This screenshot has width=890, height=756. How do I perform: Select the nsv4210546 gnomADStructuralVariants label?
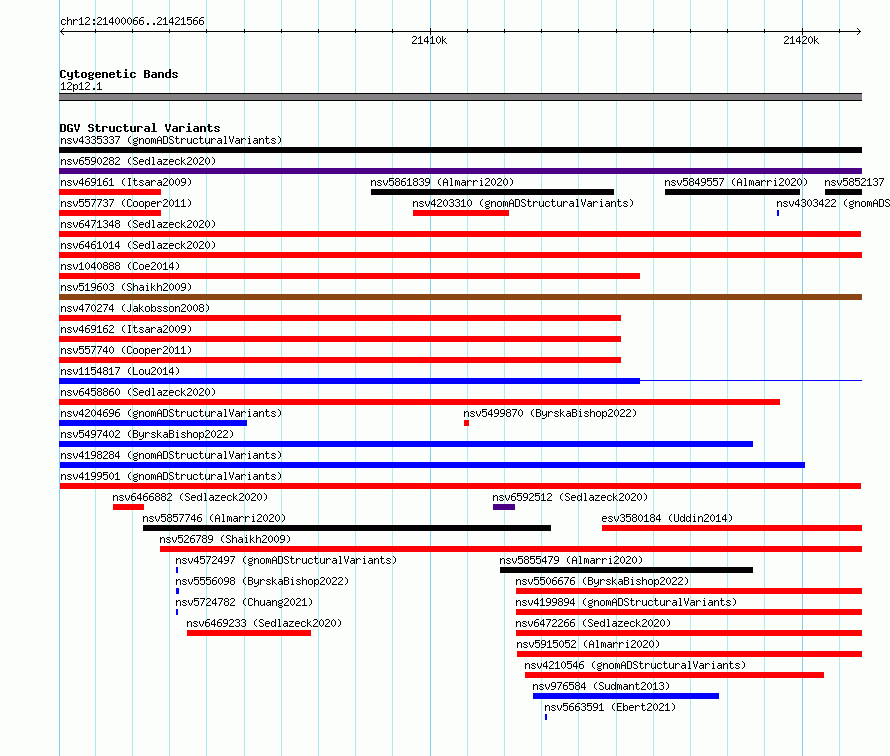[x=635, y=665]
